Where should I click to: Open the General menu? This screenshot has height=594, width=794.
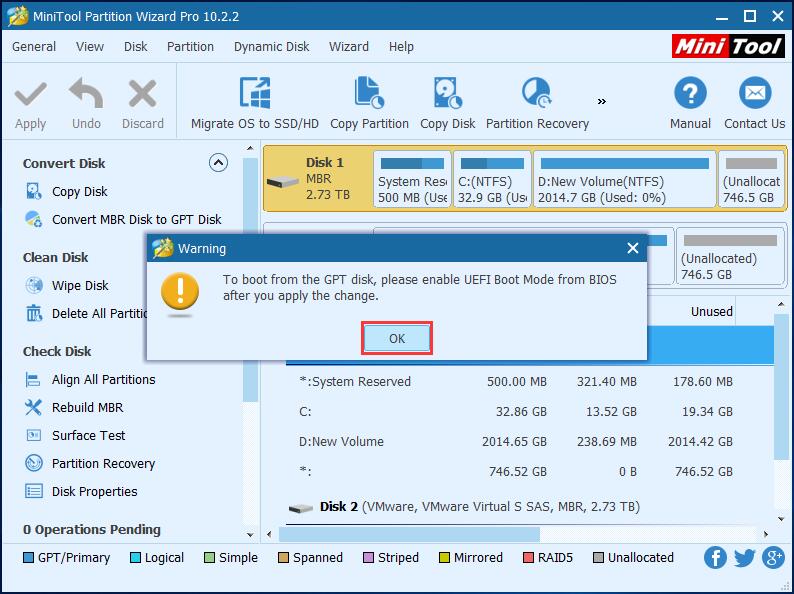34,47
